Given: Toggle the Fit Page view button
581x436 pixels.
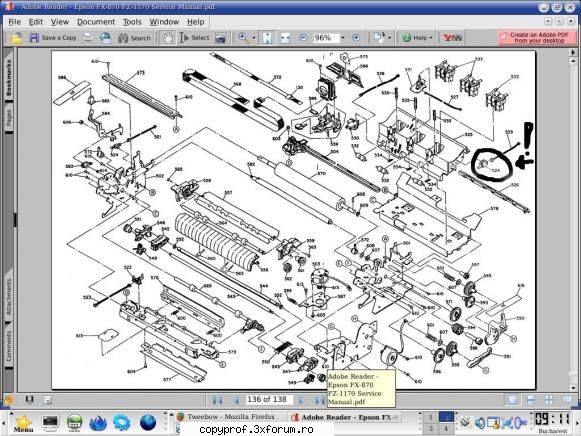Looking at the screenshot, I should [267, 38].
